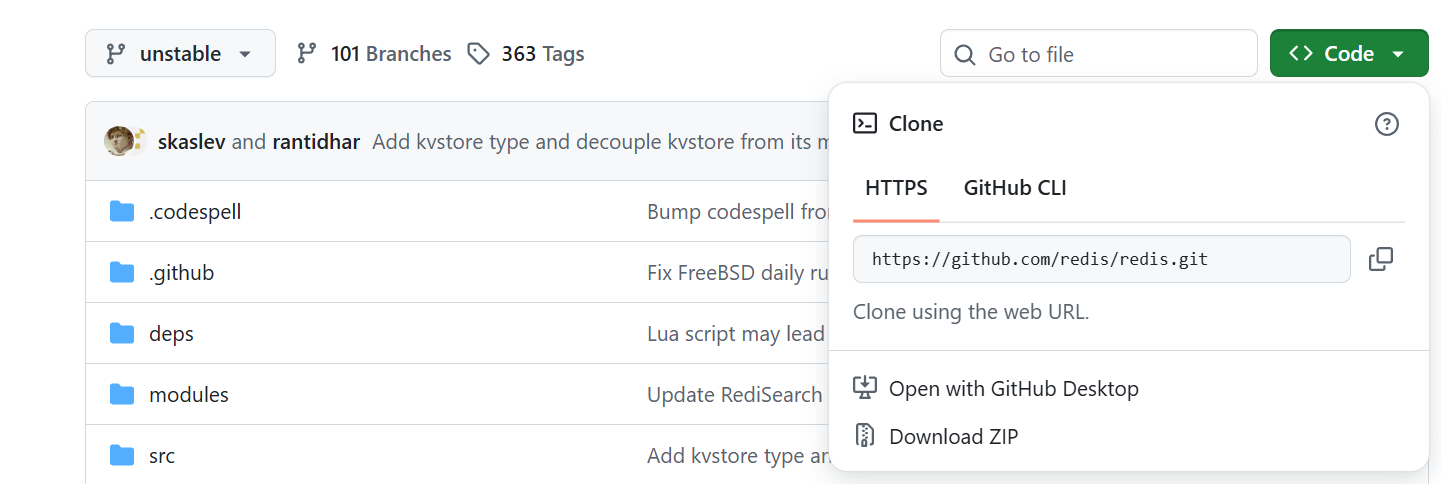This screenshot has width=1441, height=484.
Task: Open the rantidhar author profile link
Action: 316,141
